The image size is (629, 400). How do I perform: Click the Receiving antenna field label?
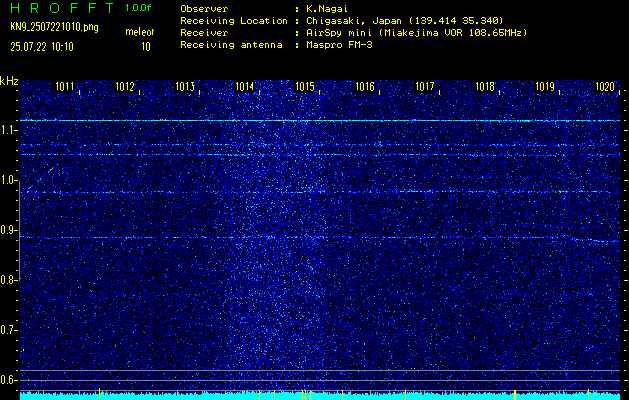(231, 45)
